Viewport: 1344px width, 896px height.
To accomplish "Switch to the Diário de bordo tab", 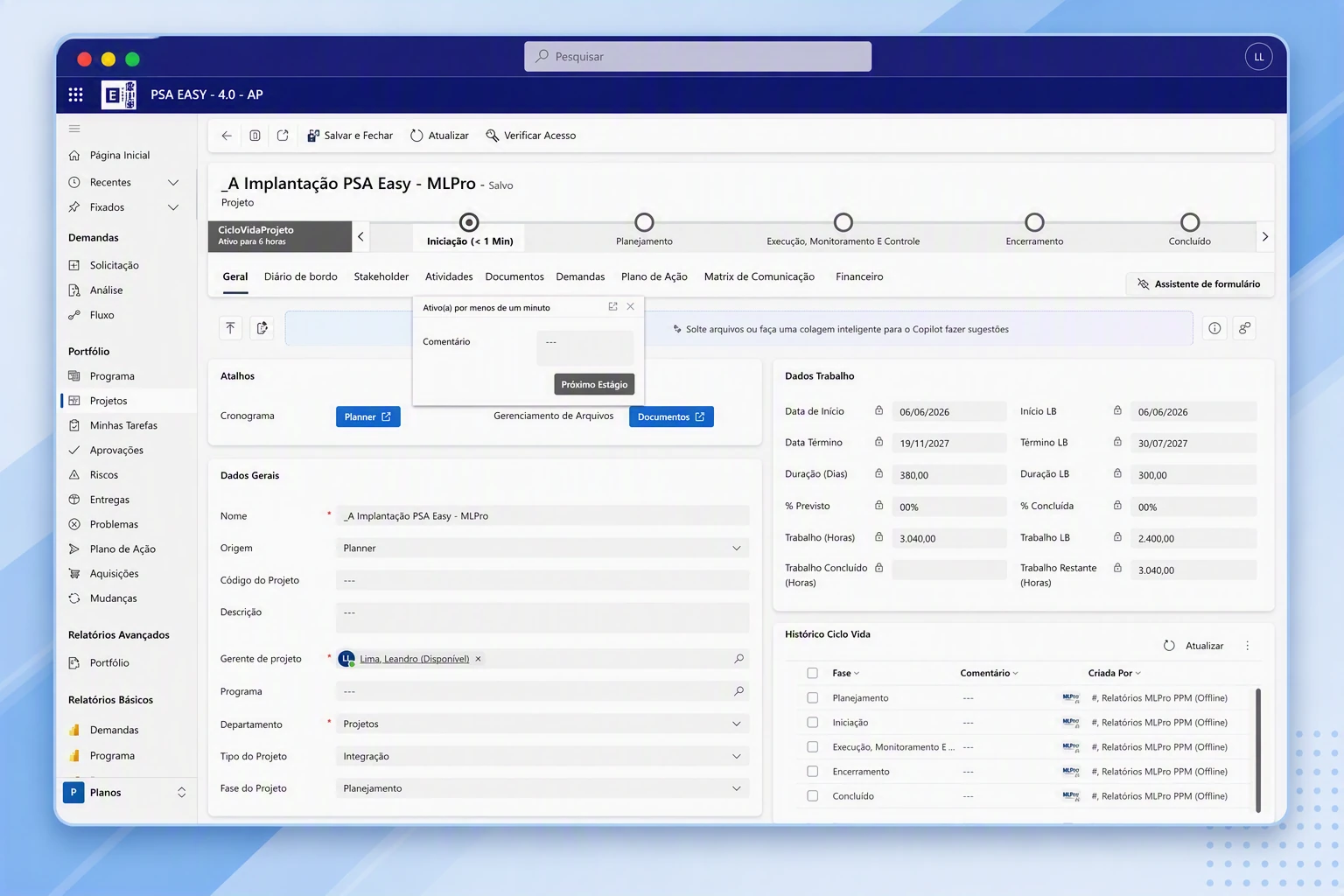I will (301, 276).
